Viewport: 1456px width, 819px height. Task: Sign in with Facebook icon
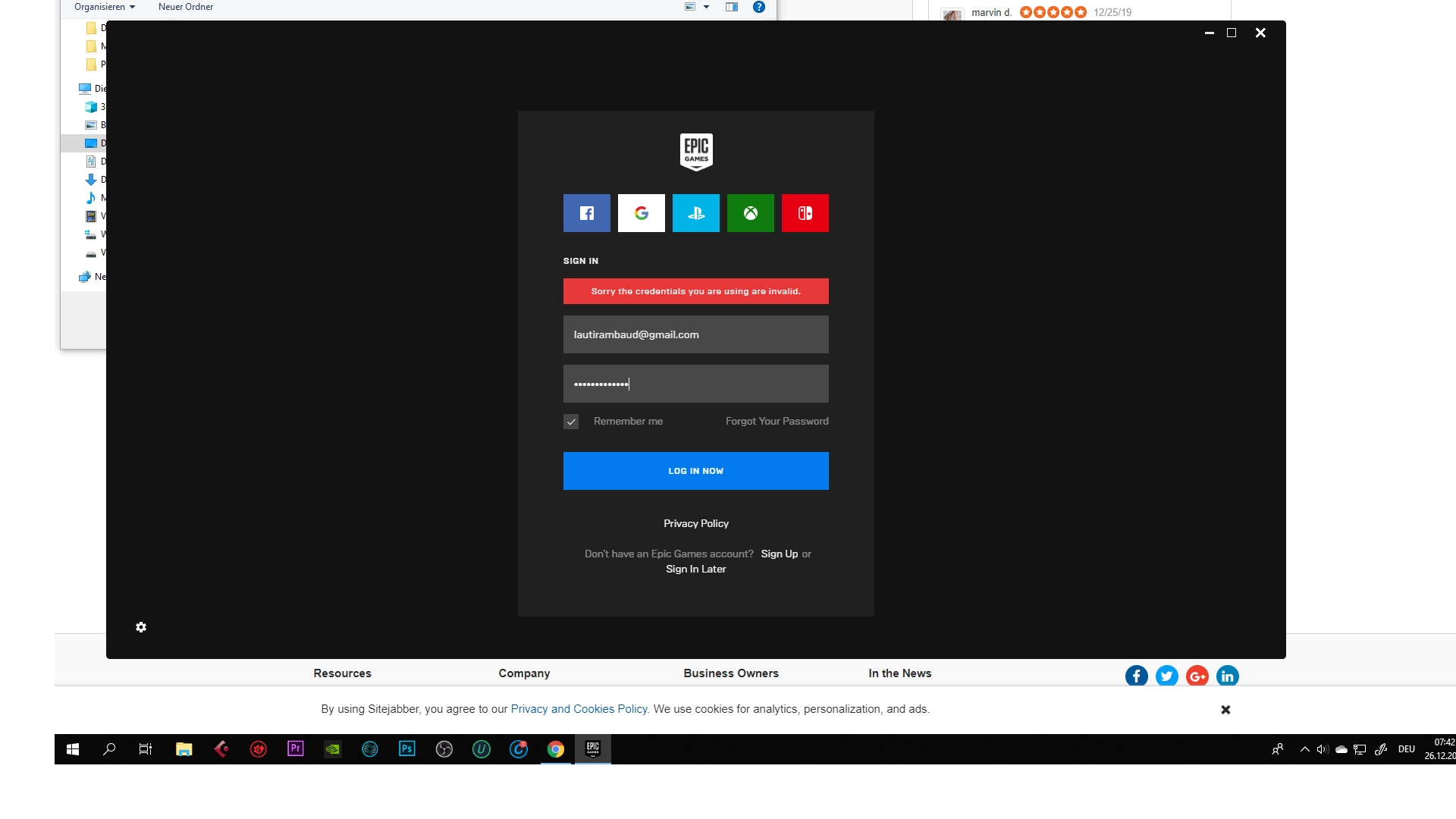coord(586,213)
